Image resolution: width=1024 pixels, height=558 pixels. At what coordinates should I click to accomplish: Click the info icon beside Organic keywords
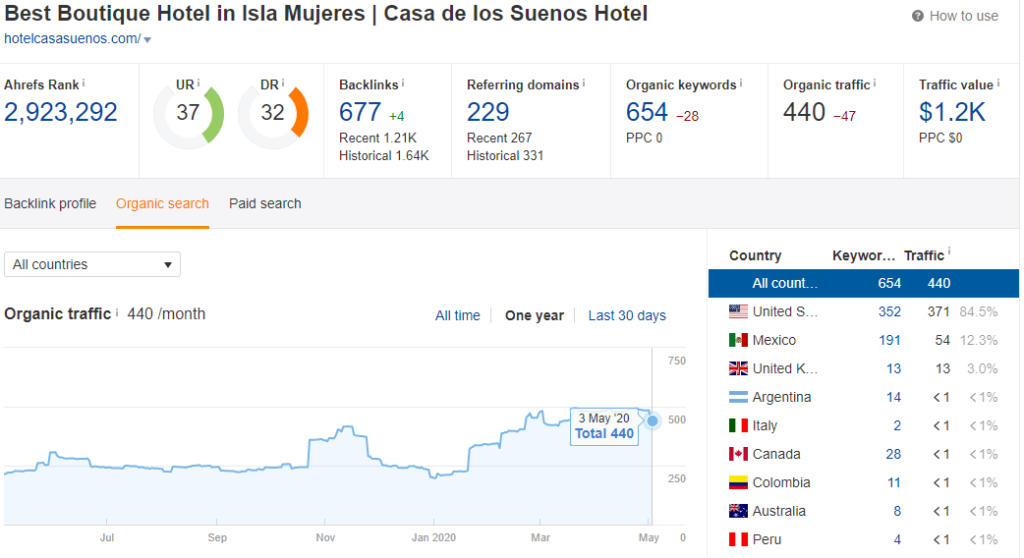[x=742, y=84]
